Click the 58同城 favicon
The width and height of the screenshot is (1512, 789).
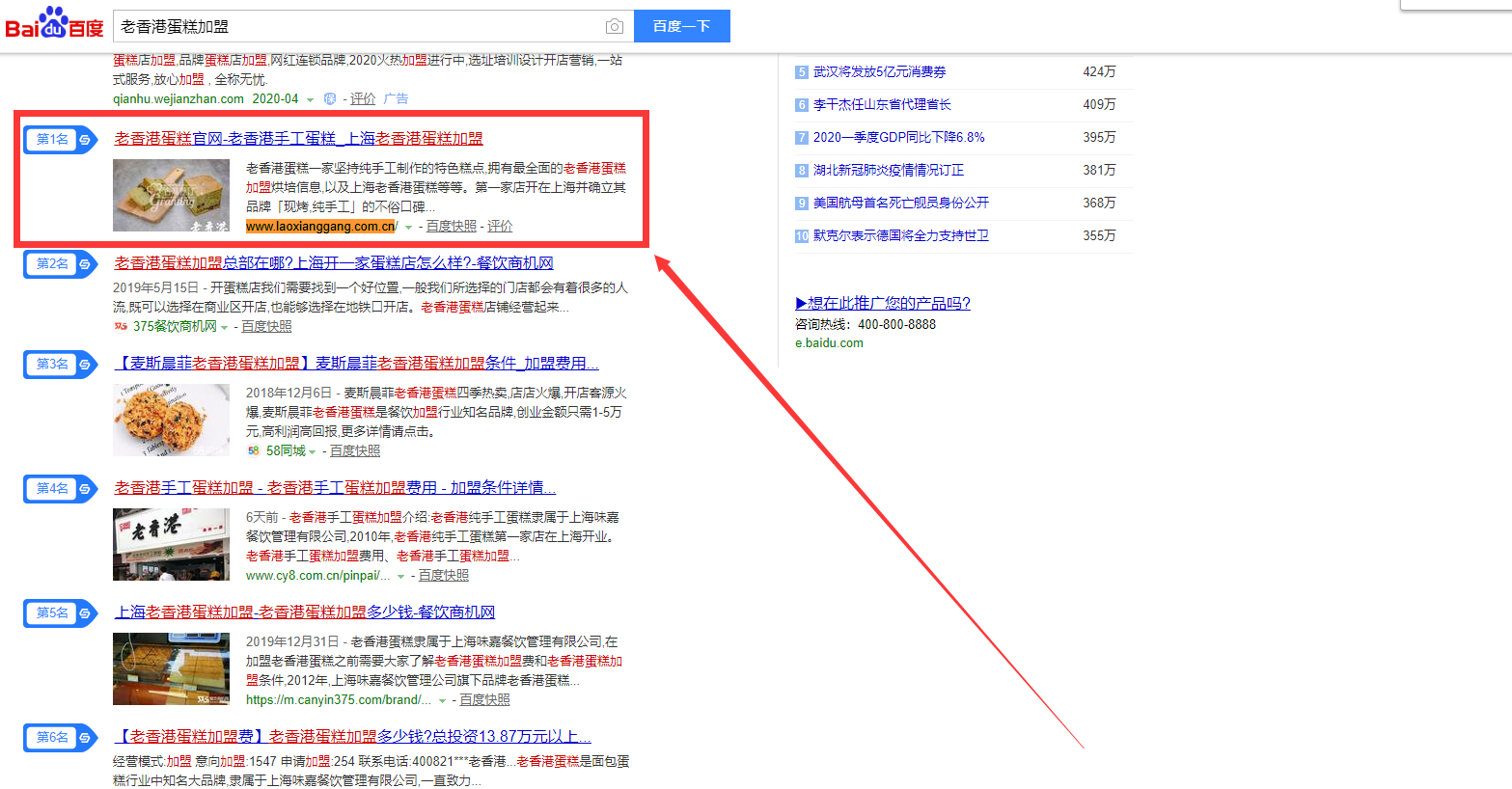[x=254, y=450]
